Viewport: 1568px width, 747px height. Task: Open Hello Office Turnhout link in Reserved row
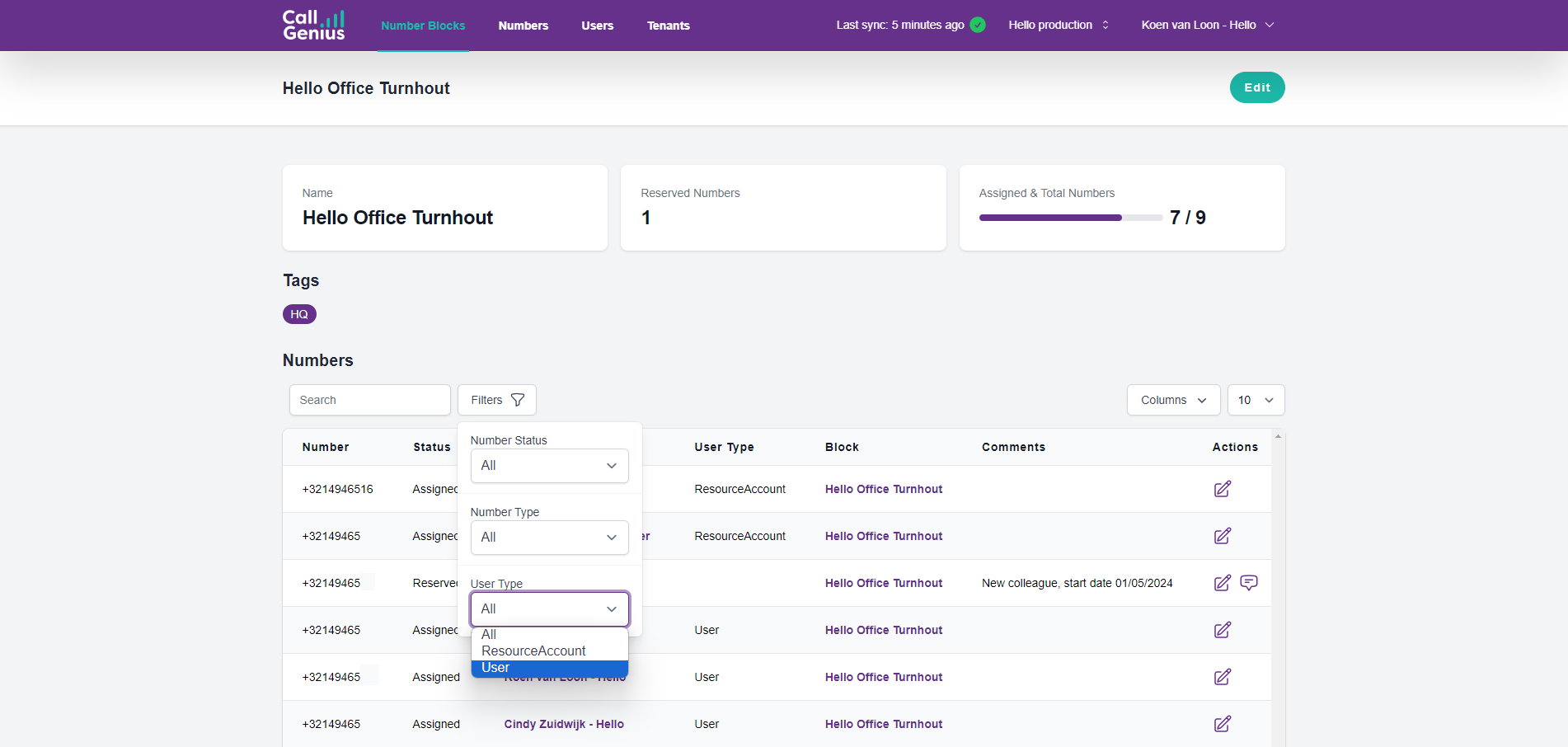(884, 583)
